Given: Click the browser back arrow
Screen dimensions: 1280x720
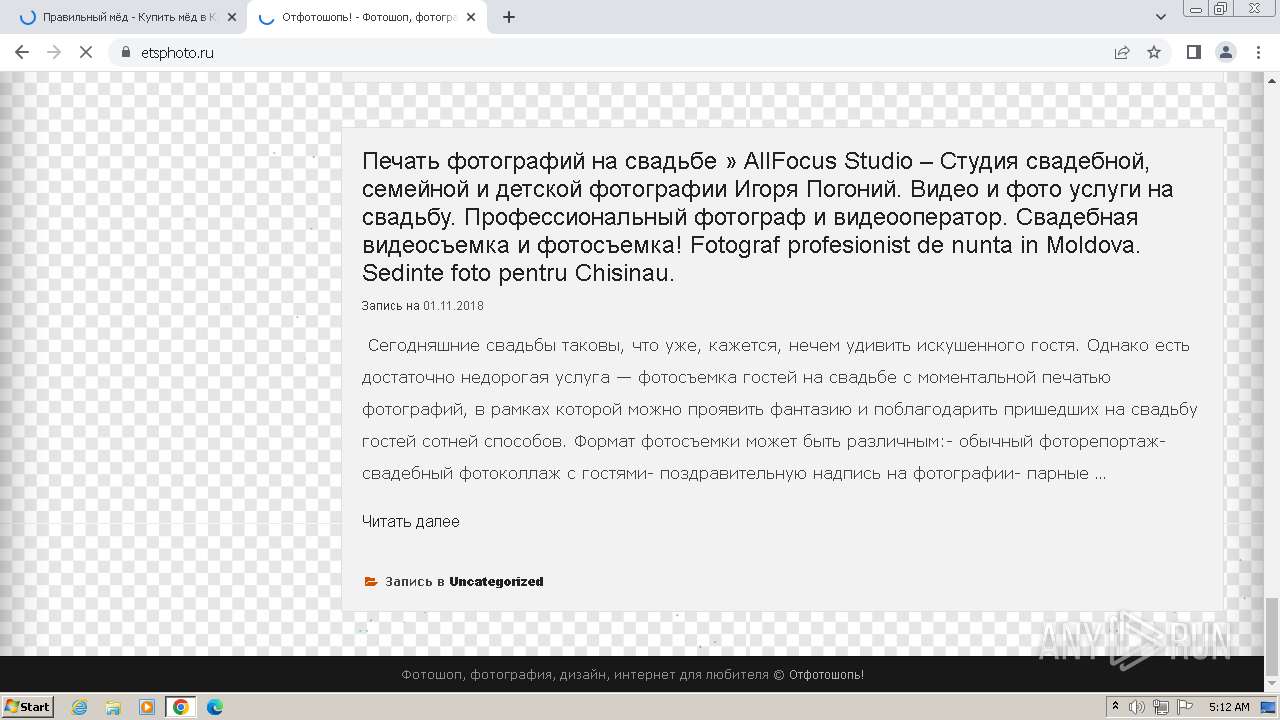Looking at the screenshot, I should pos(22,52).
